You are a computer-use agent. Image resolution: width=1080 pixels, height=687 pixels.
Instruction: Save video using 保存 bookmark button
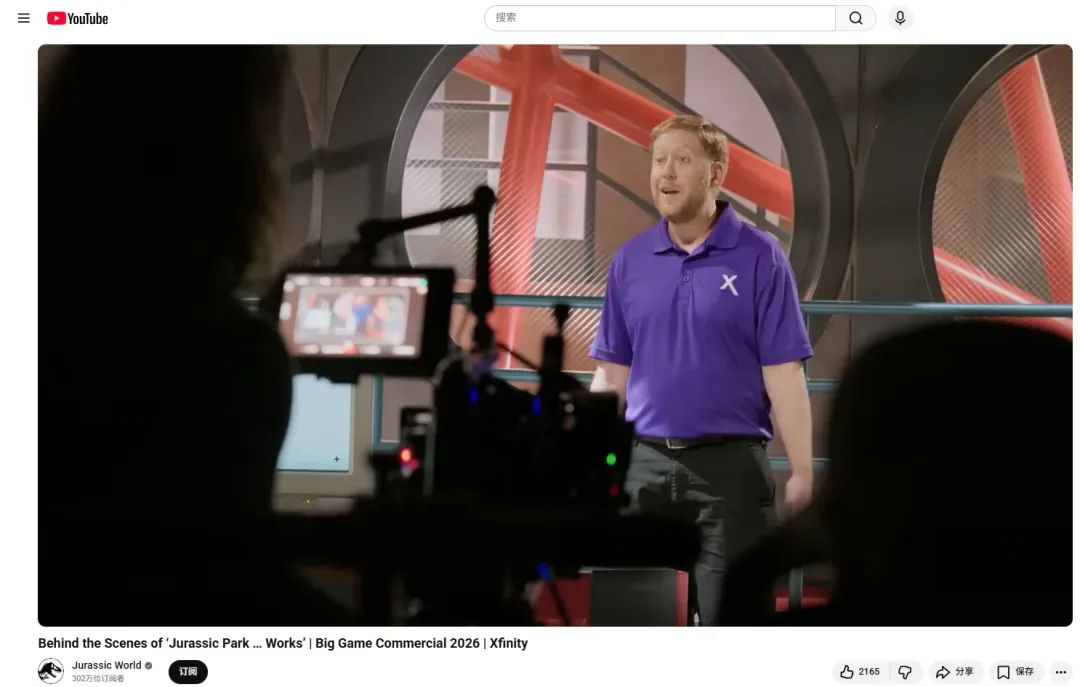tap(1015, 672)
